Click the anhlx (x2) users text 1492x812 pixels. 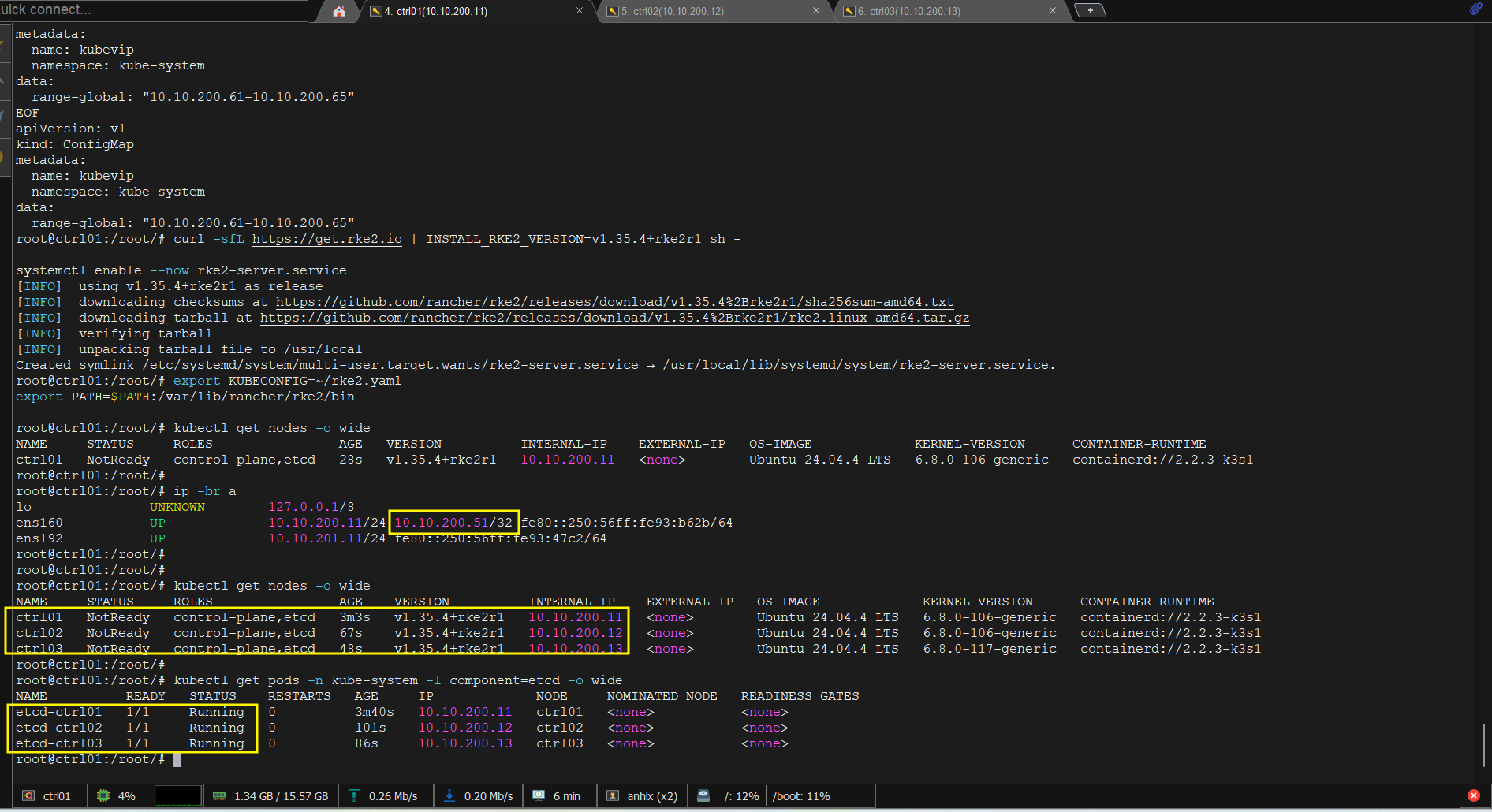coord(652,796)
